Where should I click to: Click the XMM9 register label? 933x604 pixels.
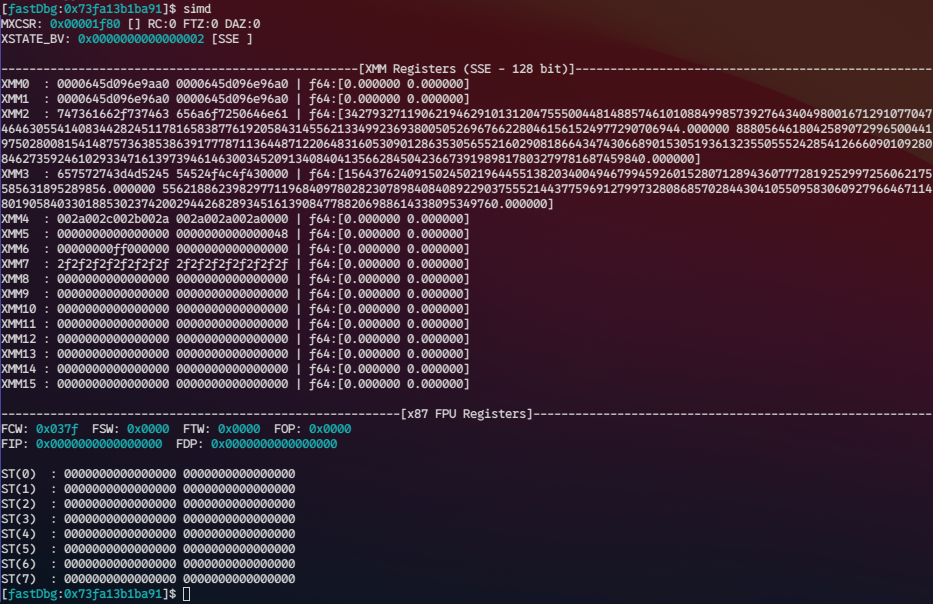coord(15,294)
